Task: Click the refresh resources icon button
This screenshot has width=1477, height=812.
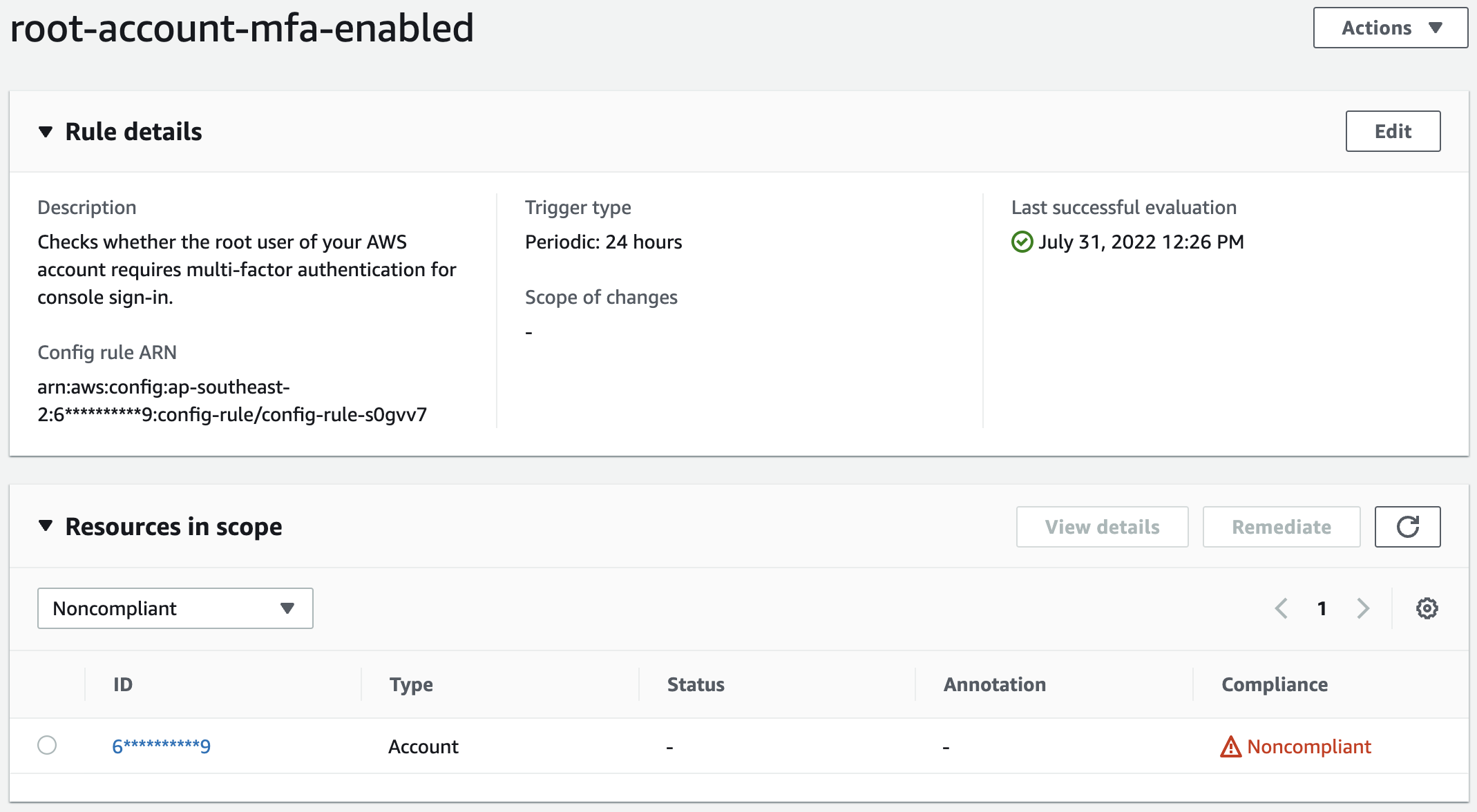Action: click(1407, 527)
